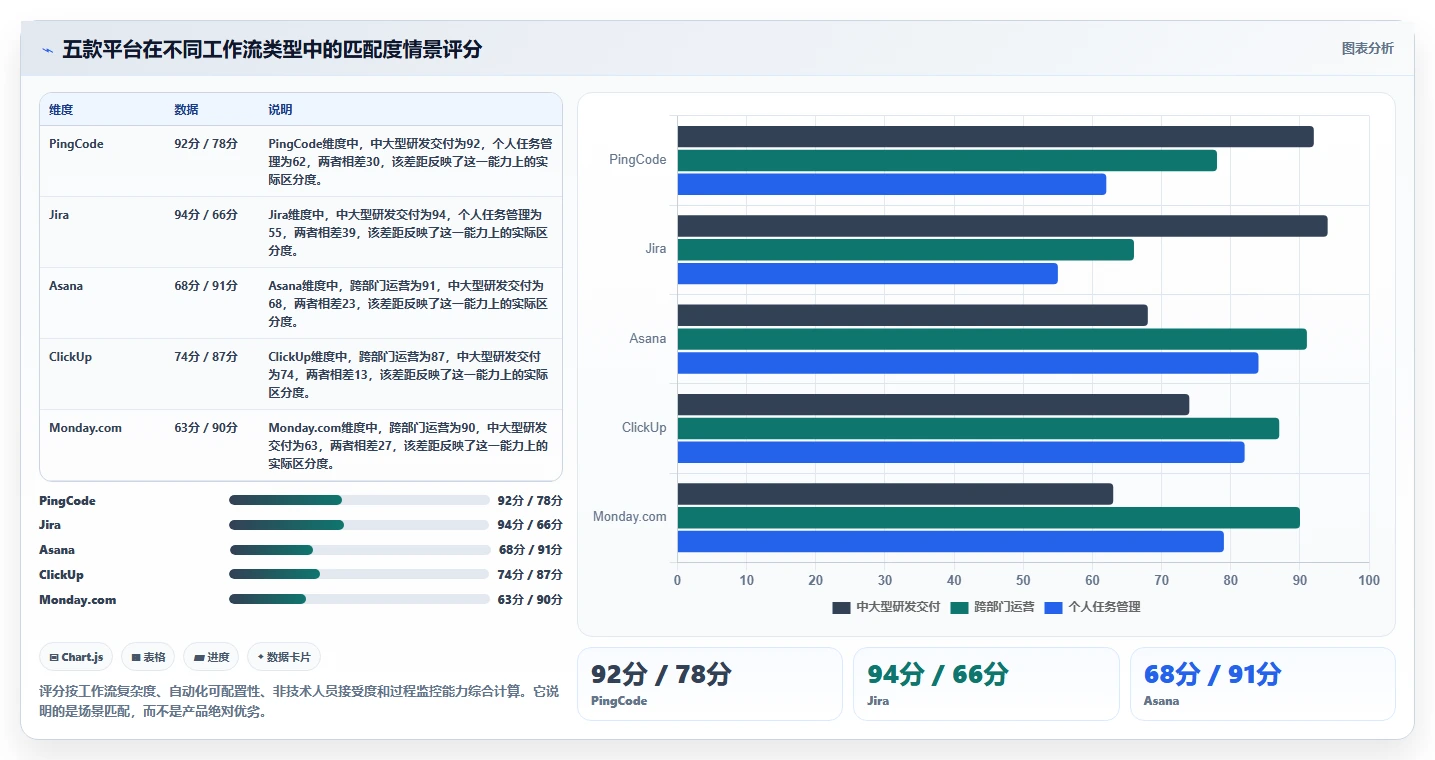Click the Jira table row name
This screenshot has width=1435, height=760.
pos(59,215)
